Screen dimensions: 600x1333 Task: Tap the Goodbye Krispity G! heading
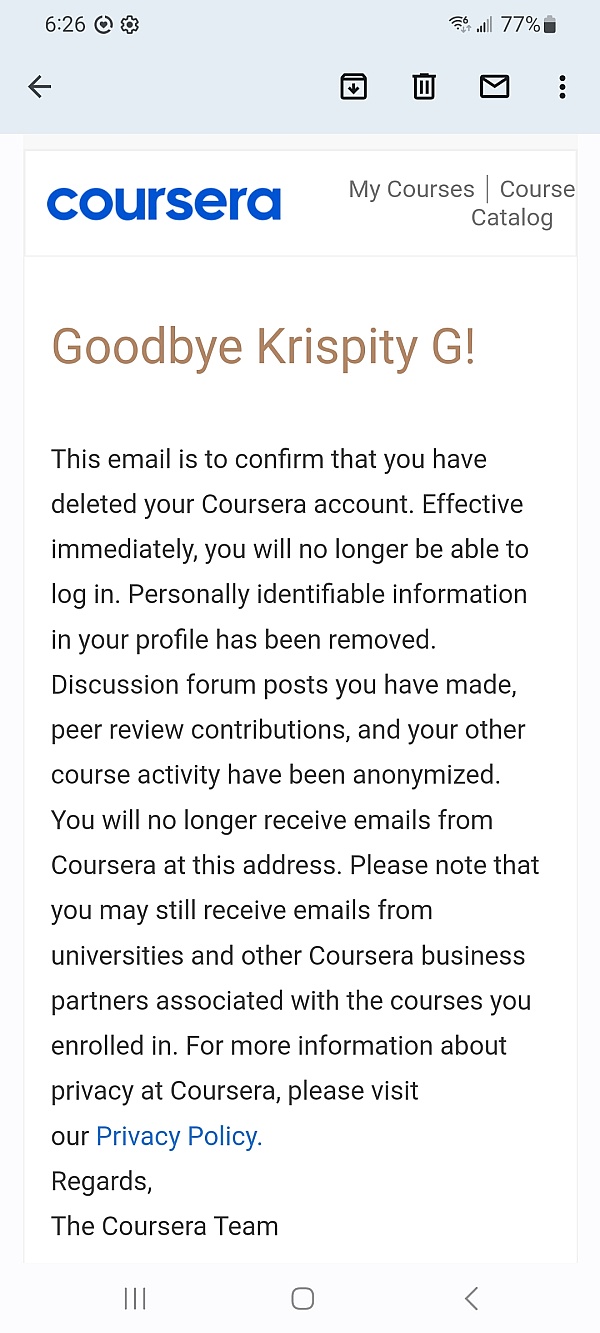click(264, 347)
